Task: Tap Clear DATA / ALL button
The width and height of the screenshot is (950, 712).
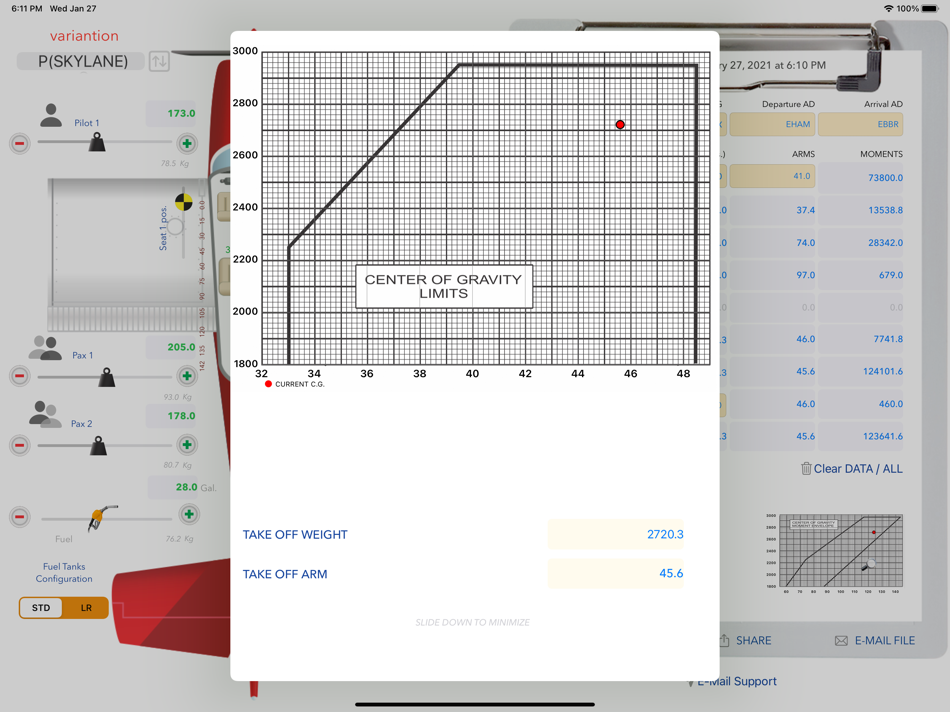Action: 857,469
